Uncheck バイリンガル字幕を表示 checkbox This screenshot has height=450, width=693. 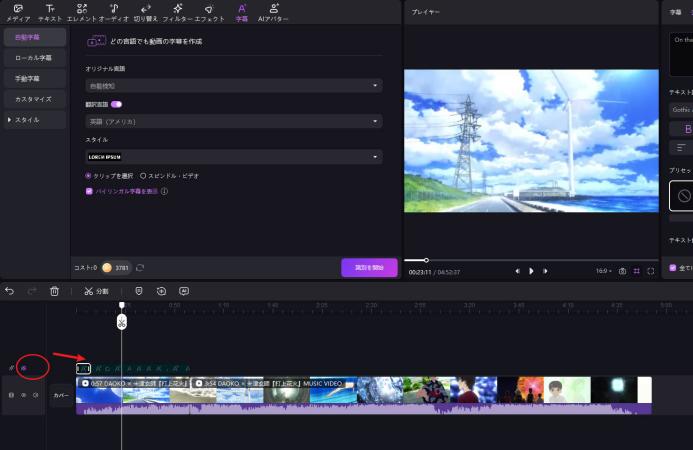pyautogui.click(x=89, y=190)
